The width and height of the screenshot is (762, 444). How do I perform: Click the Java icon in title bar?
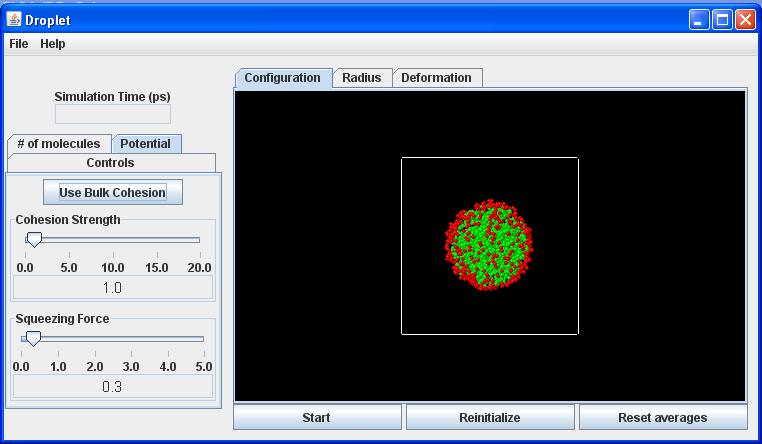pyautogui.click(x=14, y=19)
